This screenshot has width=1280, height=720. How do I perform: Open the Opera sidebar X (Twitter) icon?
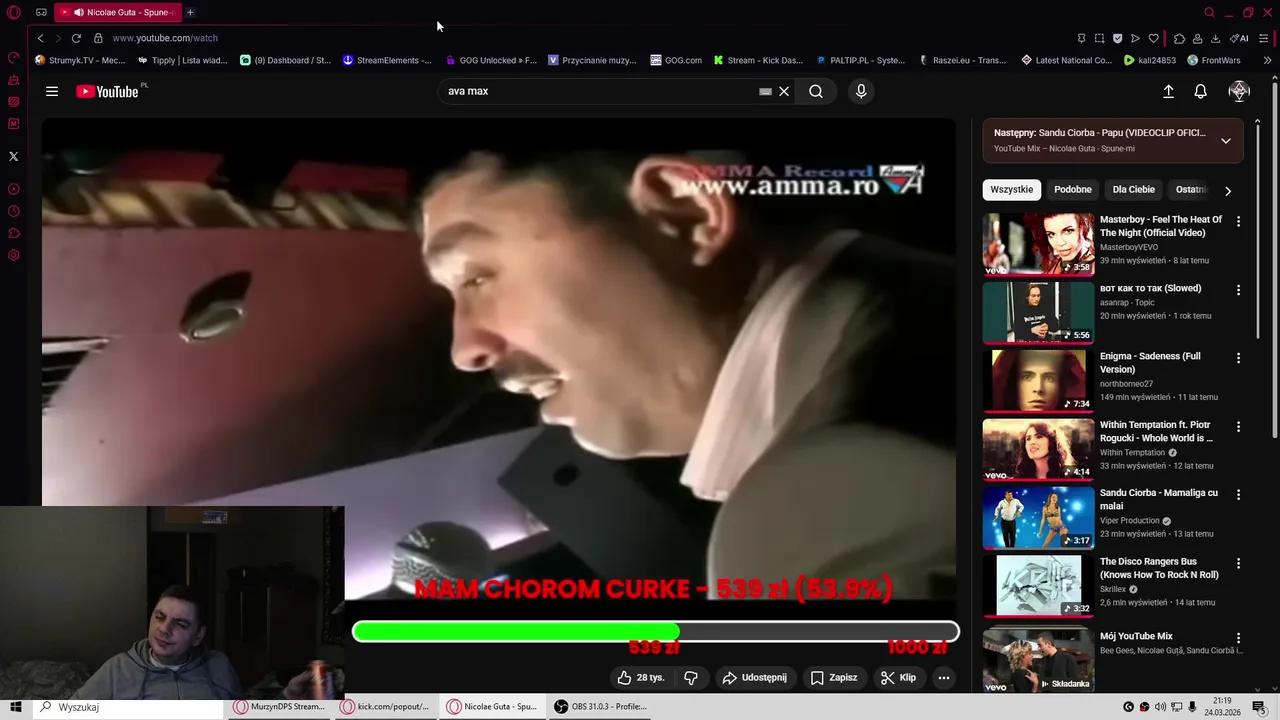click(x=13, y=156)
